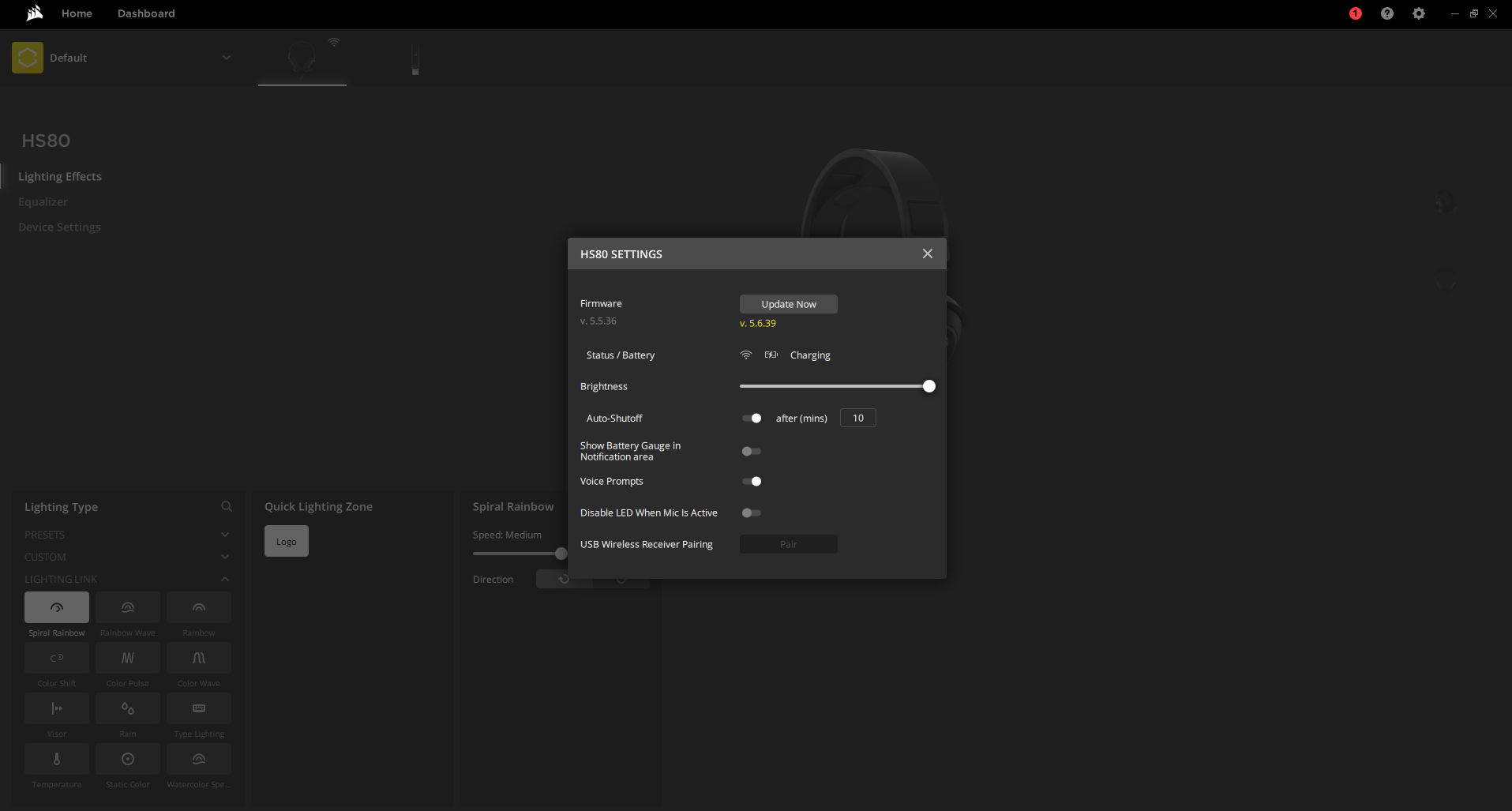The image size is (1512, 811).
Task: Click the Lighting Type search icon
Action: point(227,506)
